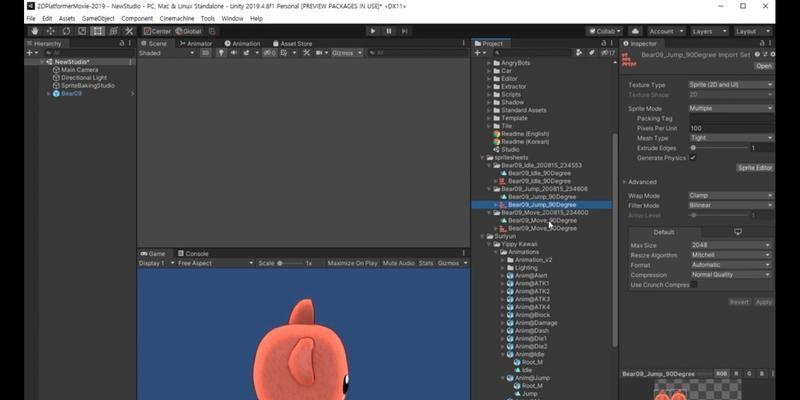This screenshot has width=800, height=400.
Task: Click the Revert button
Action: pyautogui.click(x=739, y=302)
